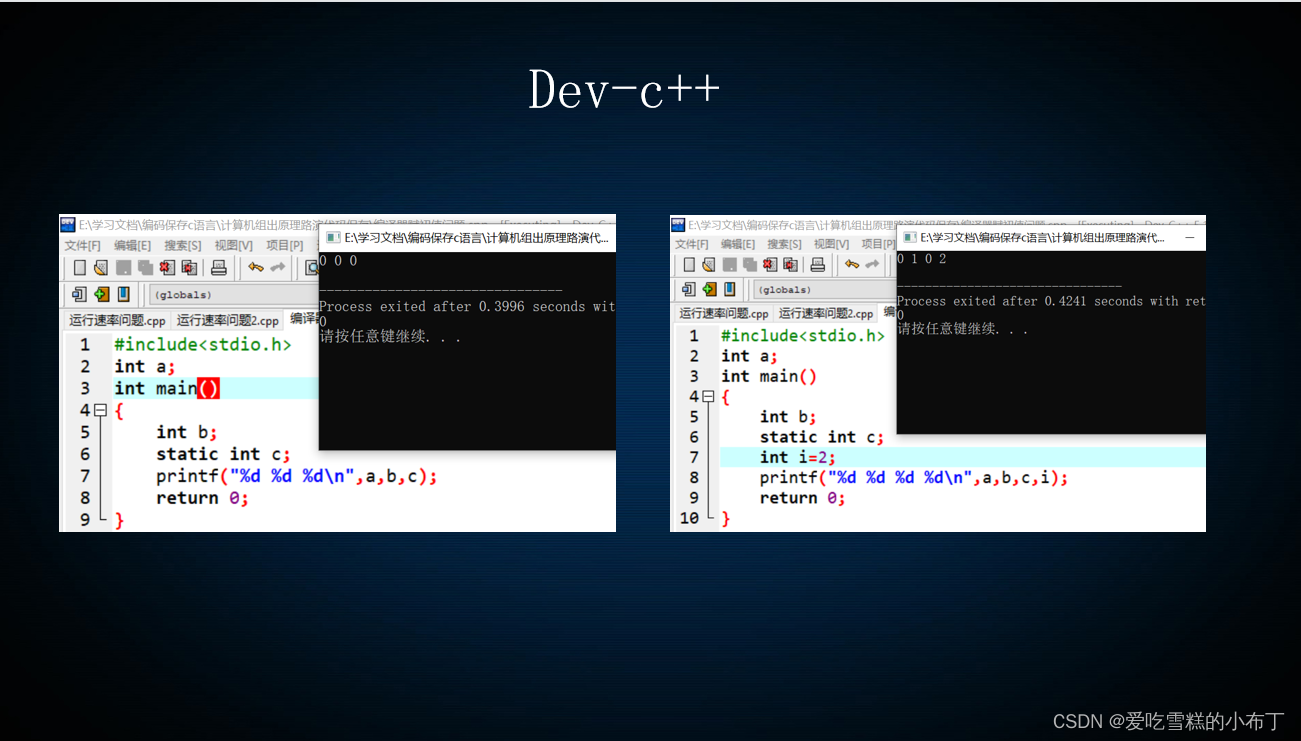Click Save icon in right Dev-C++ window
1301x741 pixels.
pyautogui.click(x=729, y=264)
